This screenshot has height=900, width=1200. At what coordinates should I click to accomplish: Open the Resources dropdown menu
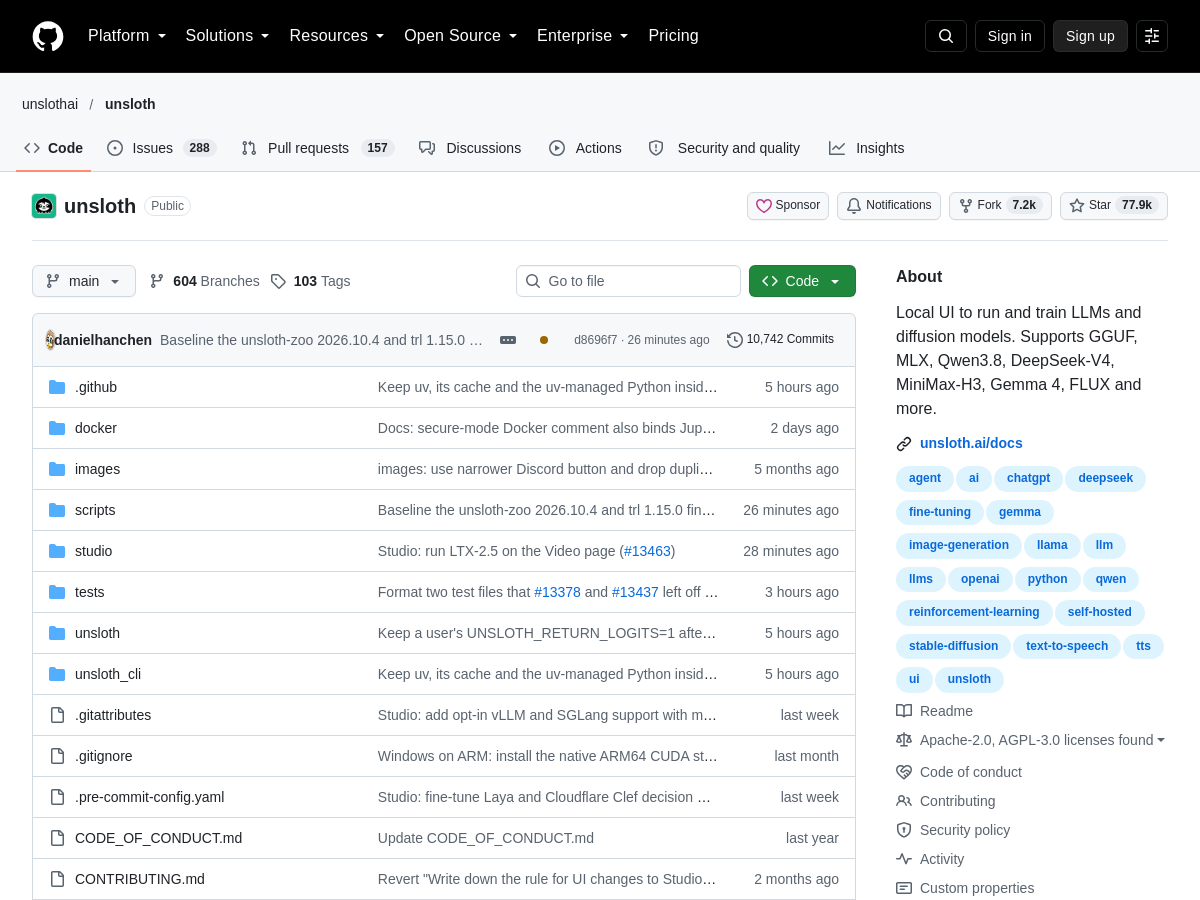coord(337,36)
